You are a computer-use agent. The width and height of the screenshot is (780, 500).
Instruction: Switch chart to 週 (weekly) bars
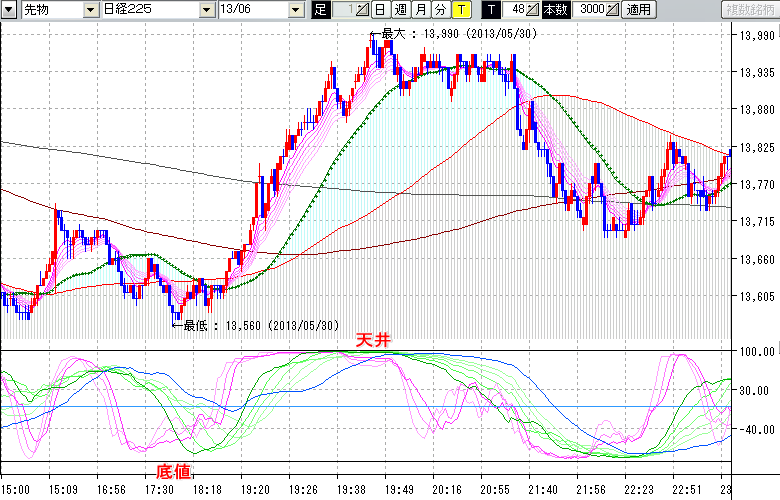click(x=400, y=10)
